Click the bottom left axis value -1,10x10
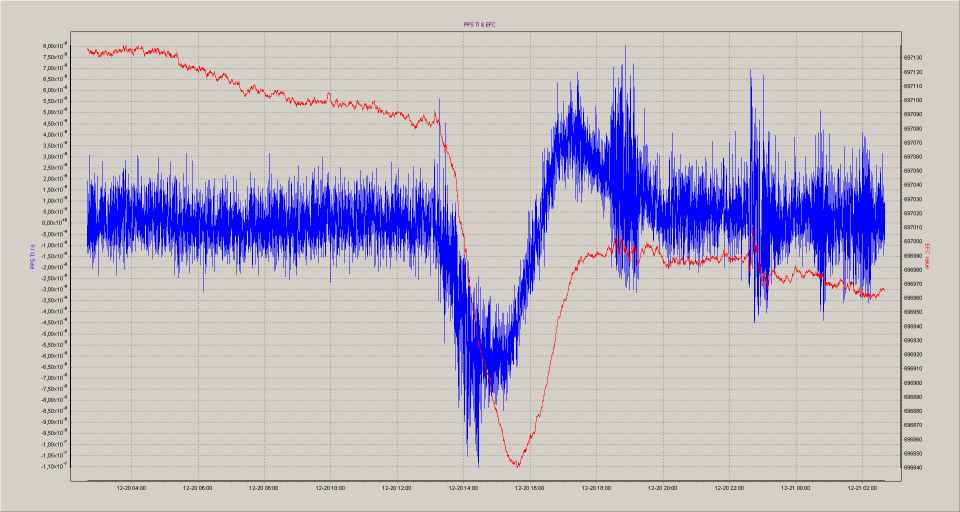 56,467
